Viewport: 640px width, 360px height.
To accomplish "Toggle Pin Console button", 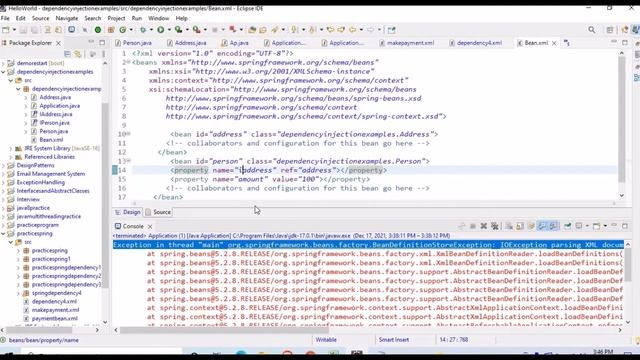I will point(567,226).
